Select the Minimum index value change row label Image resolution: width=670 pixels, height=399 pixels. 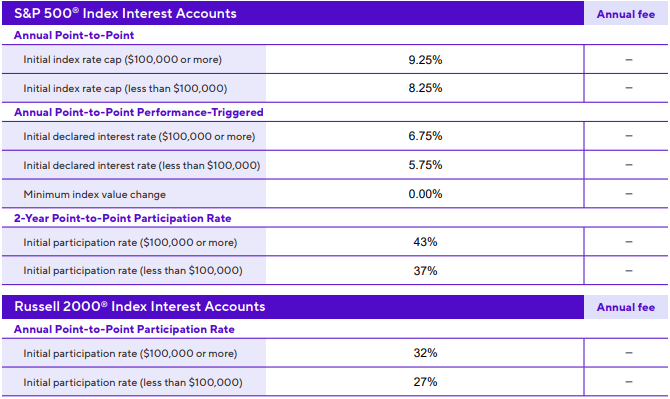point(94,194)
